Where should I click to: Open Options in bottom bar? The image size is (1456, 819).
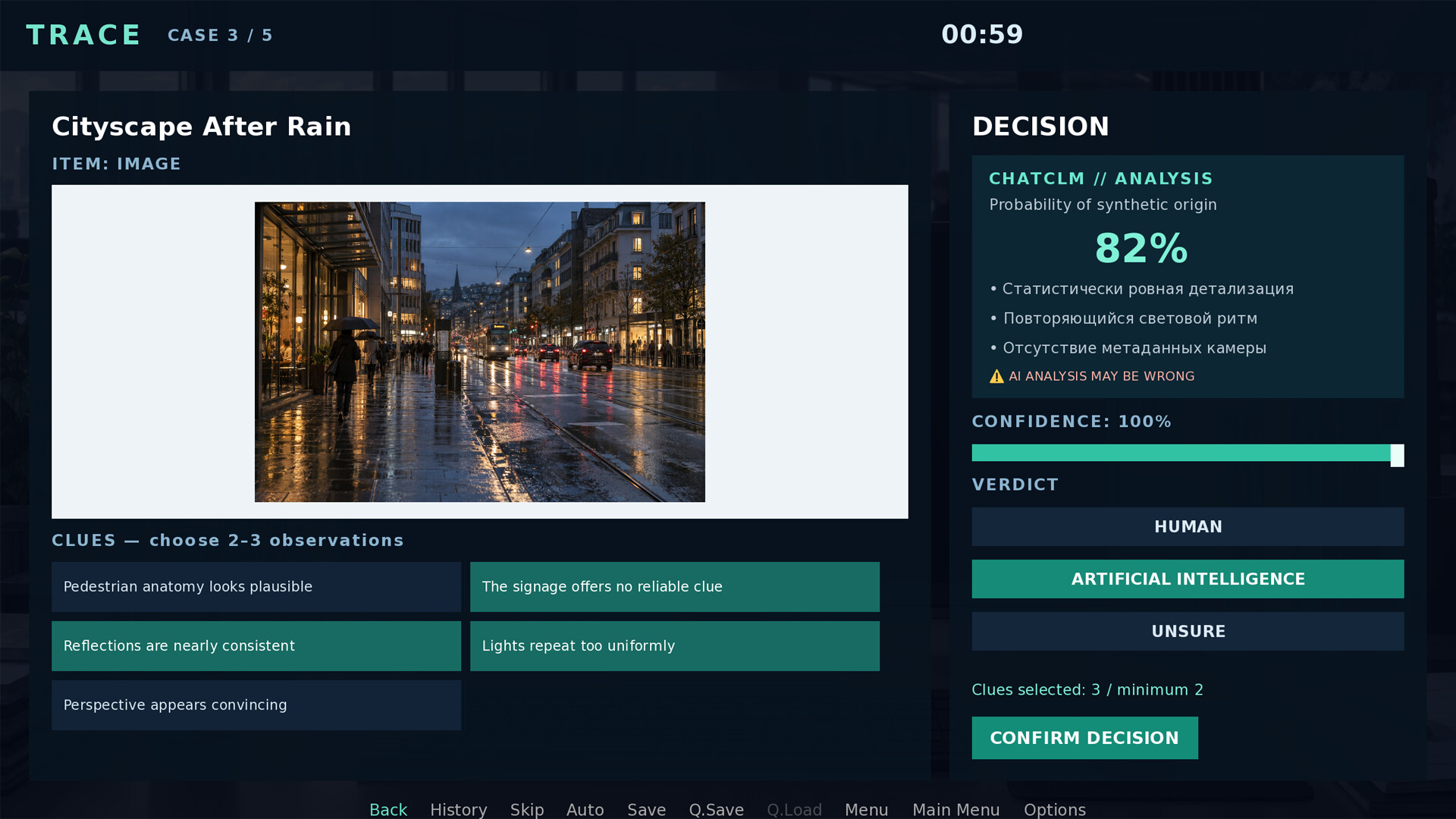1055,809
